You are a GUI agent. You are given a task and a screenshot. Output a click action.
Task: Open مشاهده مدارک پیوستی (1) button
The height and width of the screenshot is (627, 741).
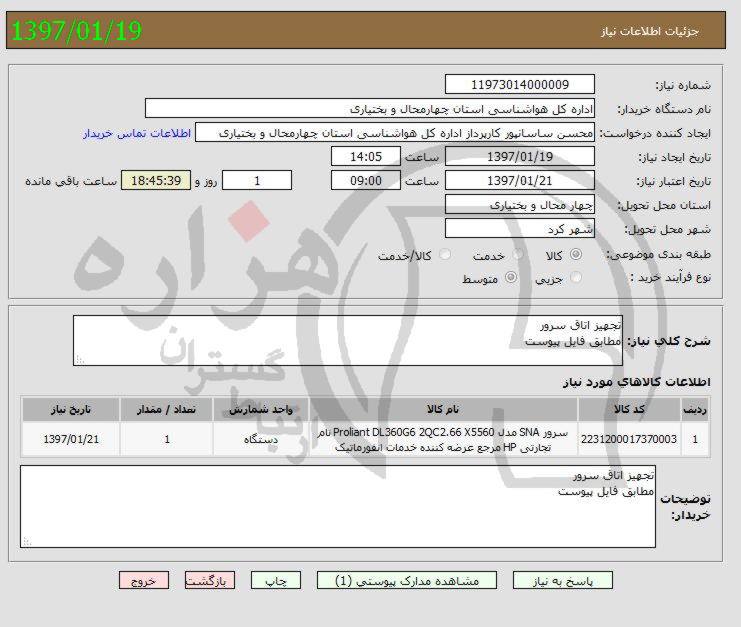(407, 580)
